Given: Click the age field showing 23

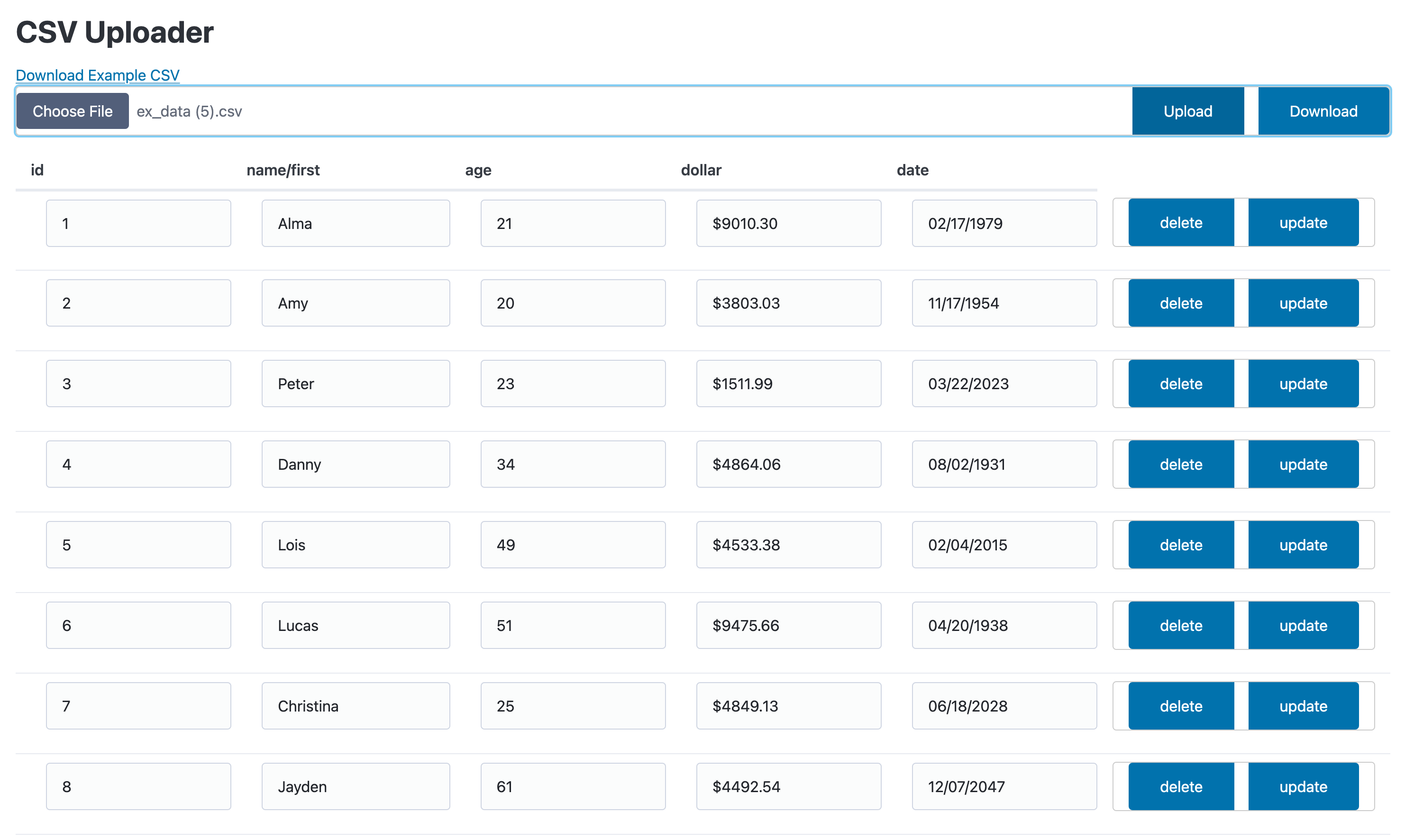Looking at the screenshot, I should tap(573, 384).
